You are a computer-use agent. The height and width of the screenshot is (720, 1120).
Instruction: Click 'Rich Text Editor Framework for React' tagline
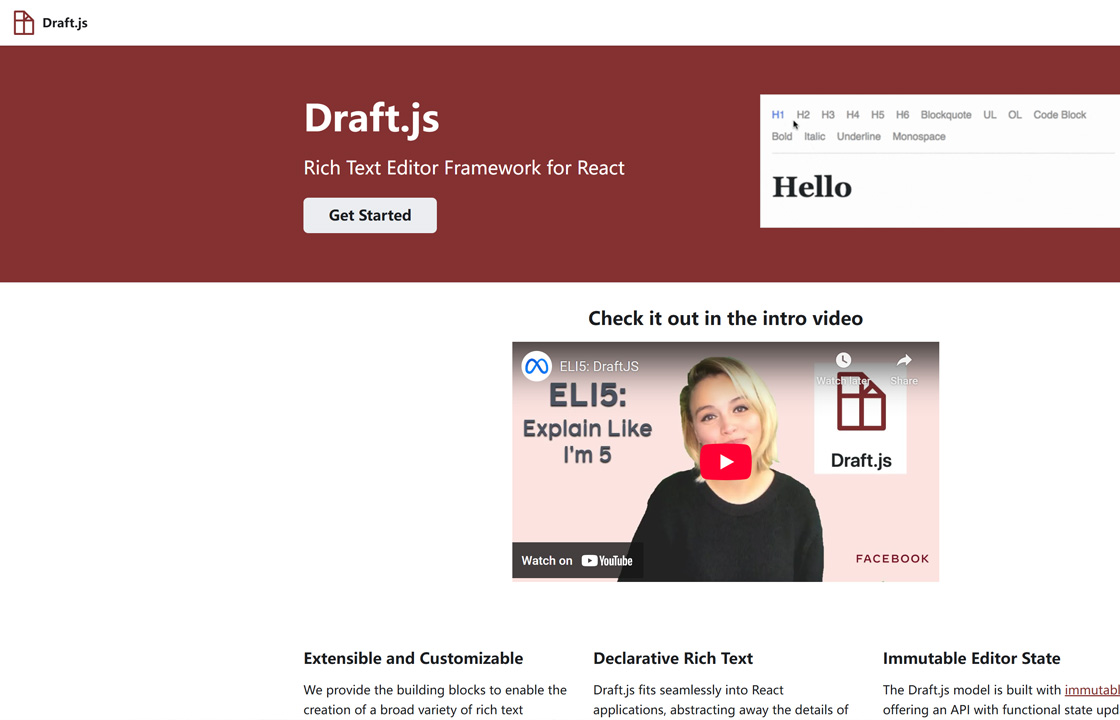[464, 168]
